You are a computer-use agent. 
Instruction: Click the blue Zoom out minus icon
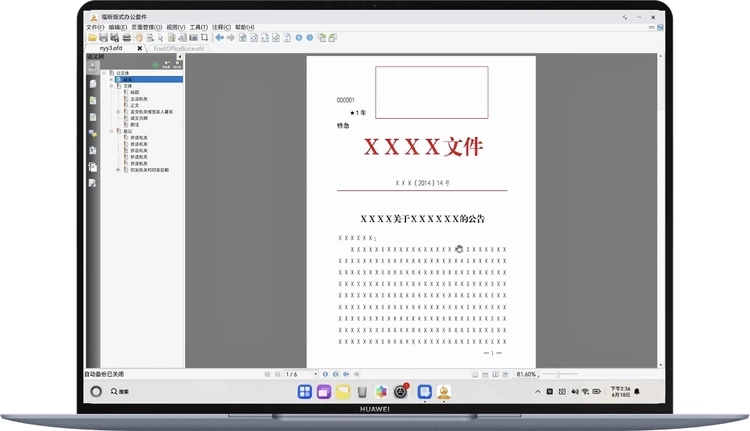point(310,38)
